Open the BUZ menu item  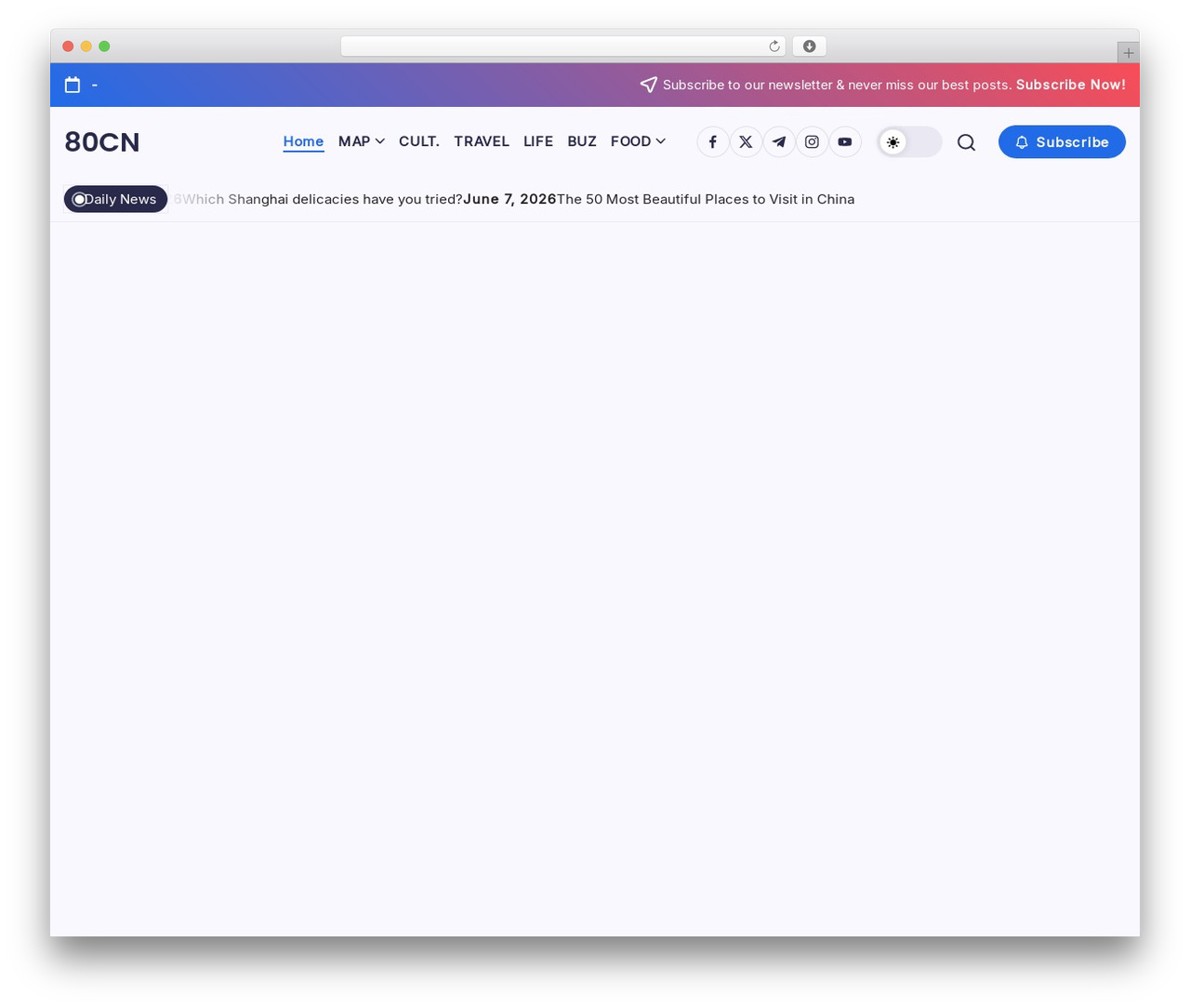(582, 141)
